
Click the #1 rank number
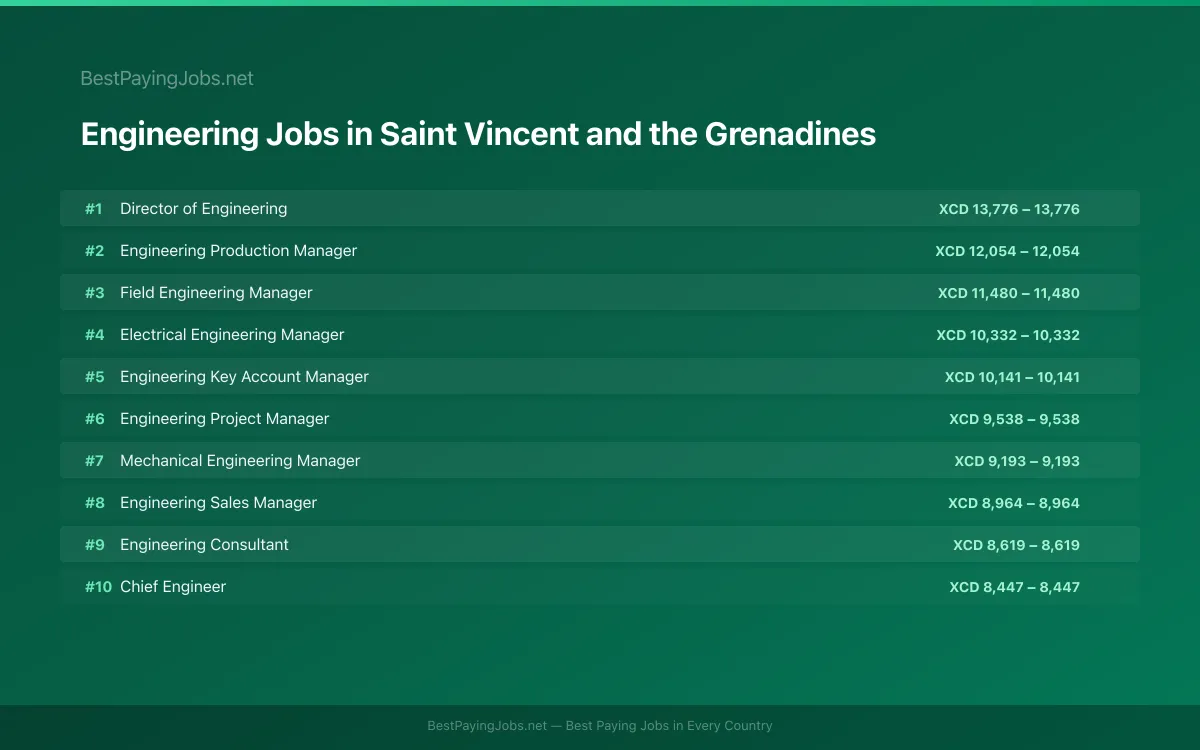[93, 209]
